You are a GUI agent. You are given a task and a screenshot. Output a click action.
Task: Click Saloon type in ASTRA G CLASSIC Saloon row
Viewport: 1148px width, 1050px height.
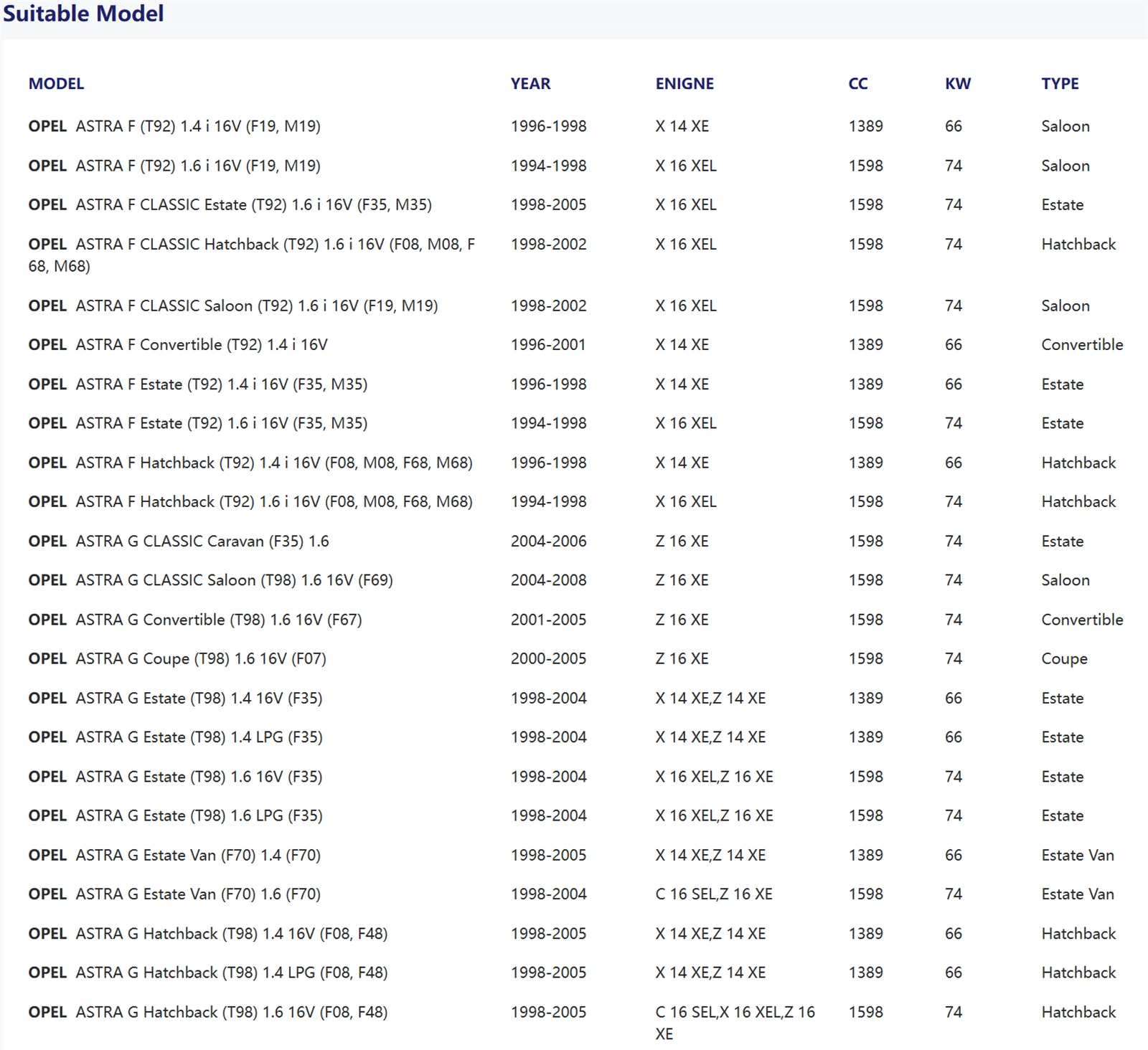[1065, 580]
